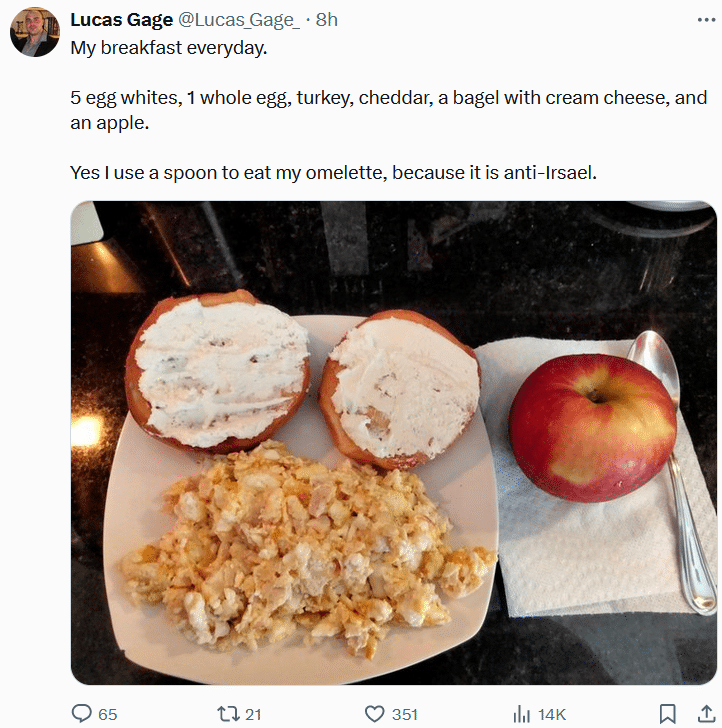Click the sentence about using a spoon

333,172
